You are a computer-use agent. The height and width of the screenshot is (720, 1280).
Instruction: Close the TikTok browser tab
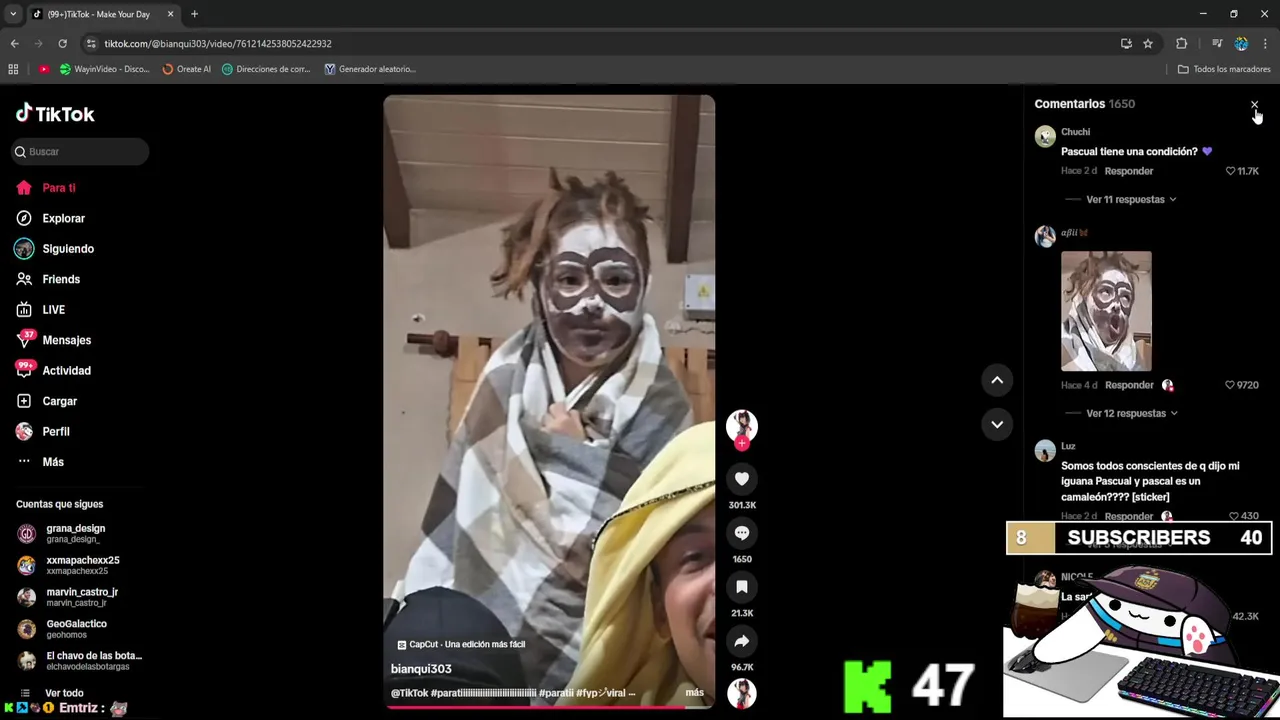click(170, 14)
